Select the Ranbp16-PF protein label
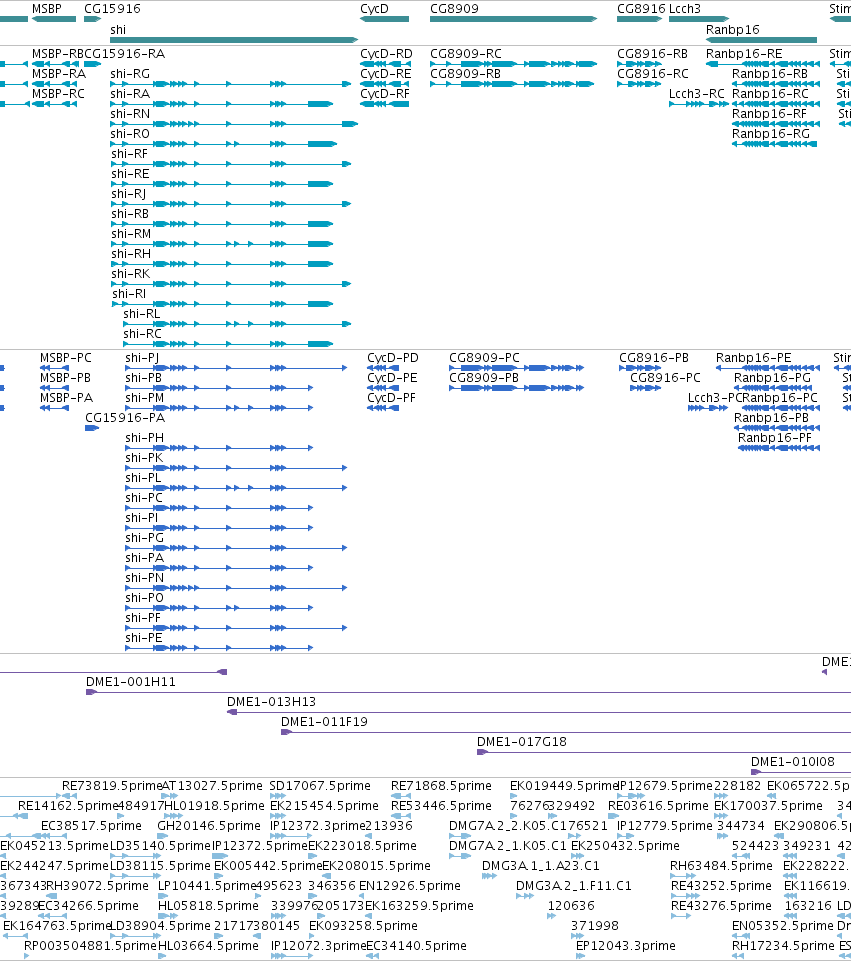851x961 pixels. point(774,438)
